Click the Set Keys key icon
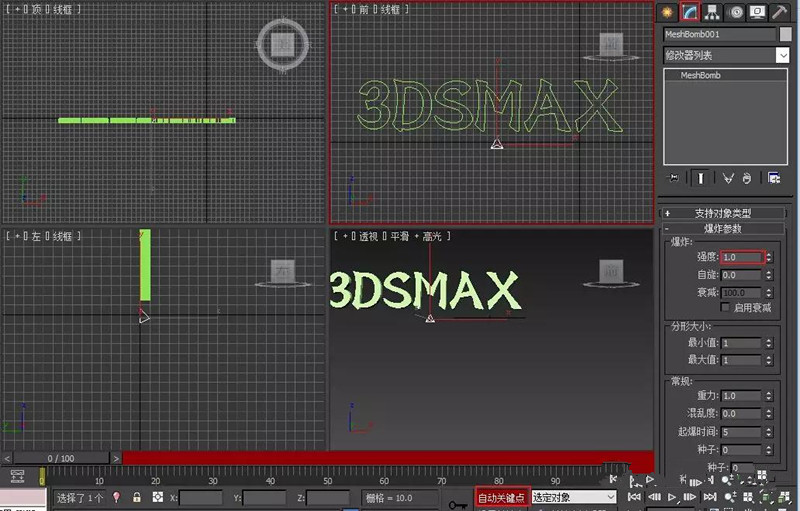The height and width of the screenshot is (511, 800). tap(457, 504)
